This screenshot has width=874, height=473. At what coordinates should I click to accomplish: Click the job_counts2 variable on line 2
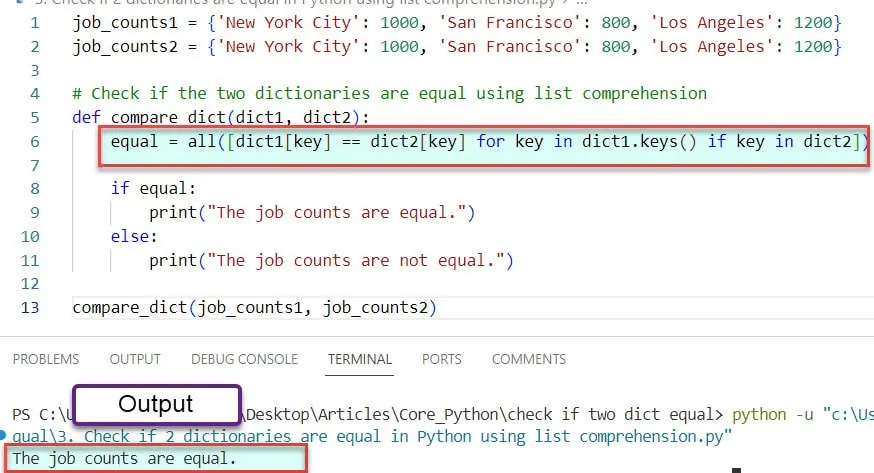coord(125,47)
